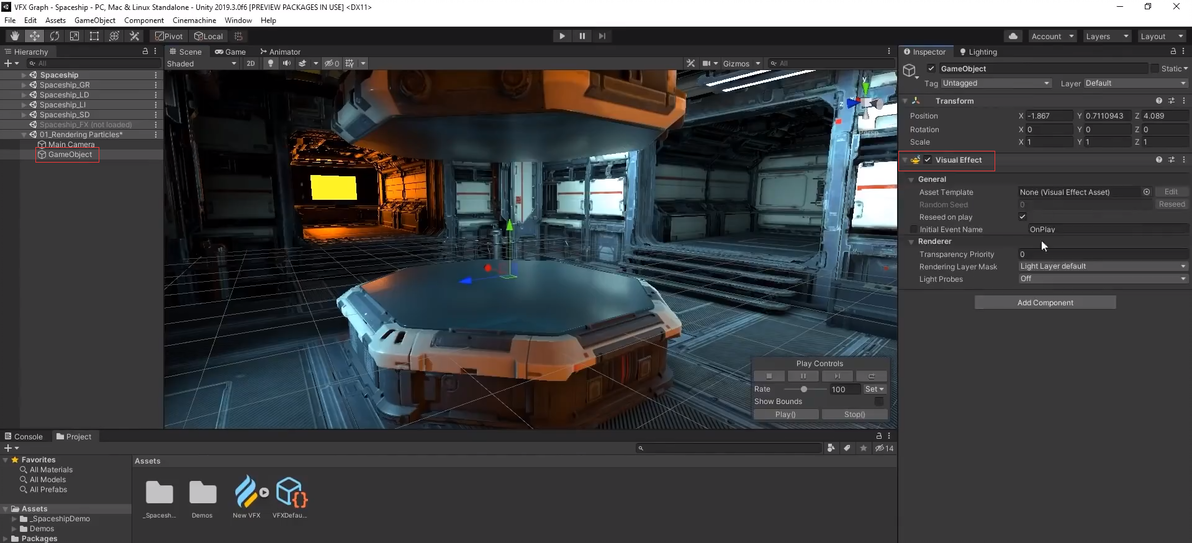Select the Rotate tool
The height and width of the screenshot is (543, 1192).
pyautogui.click(x=54, y=36)
